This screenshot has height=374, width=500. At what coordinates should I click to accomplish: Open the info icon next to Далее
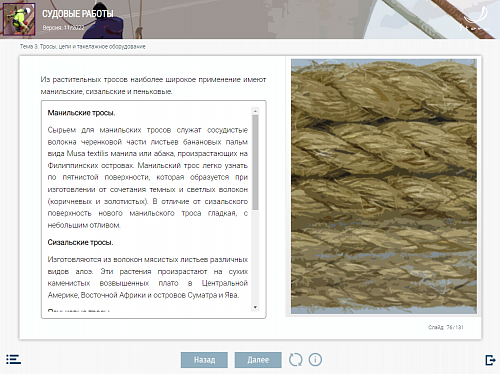[x=315, y=360]
